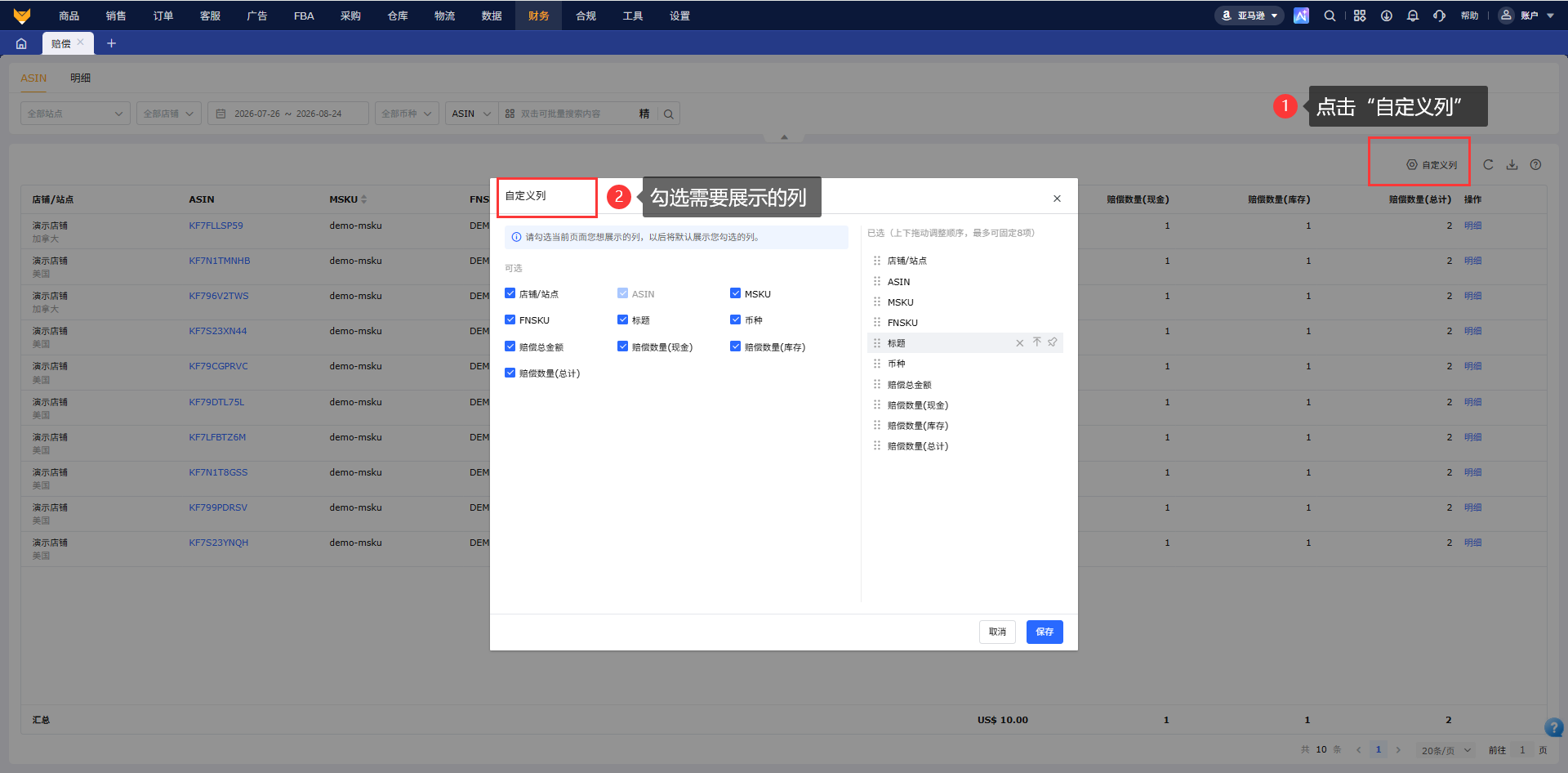Refresh the compensation table
Image resolution: width=1568 pixels, height=773 pixels.
[x=1488, y=164]
